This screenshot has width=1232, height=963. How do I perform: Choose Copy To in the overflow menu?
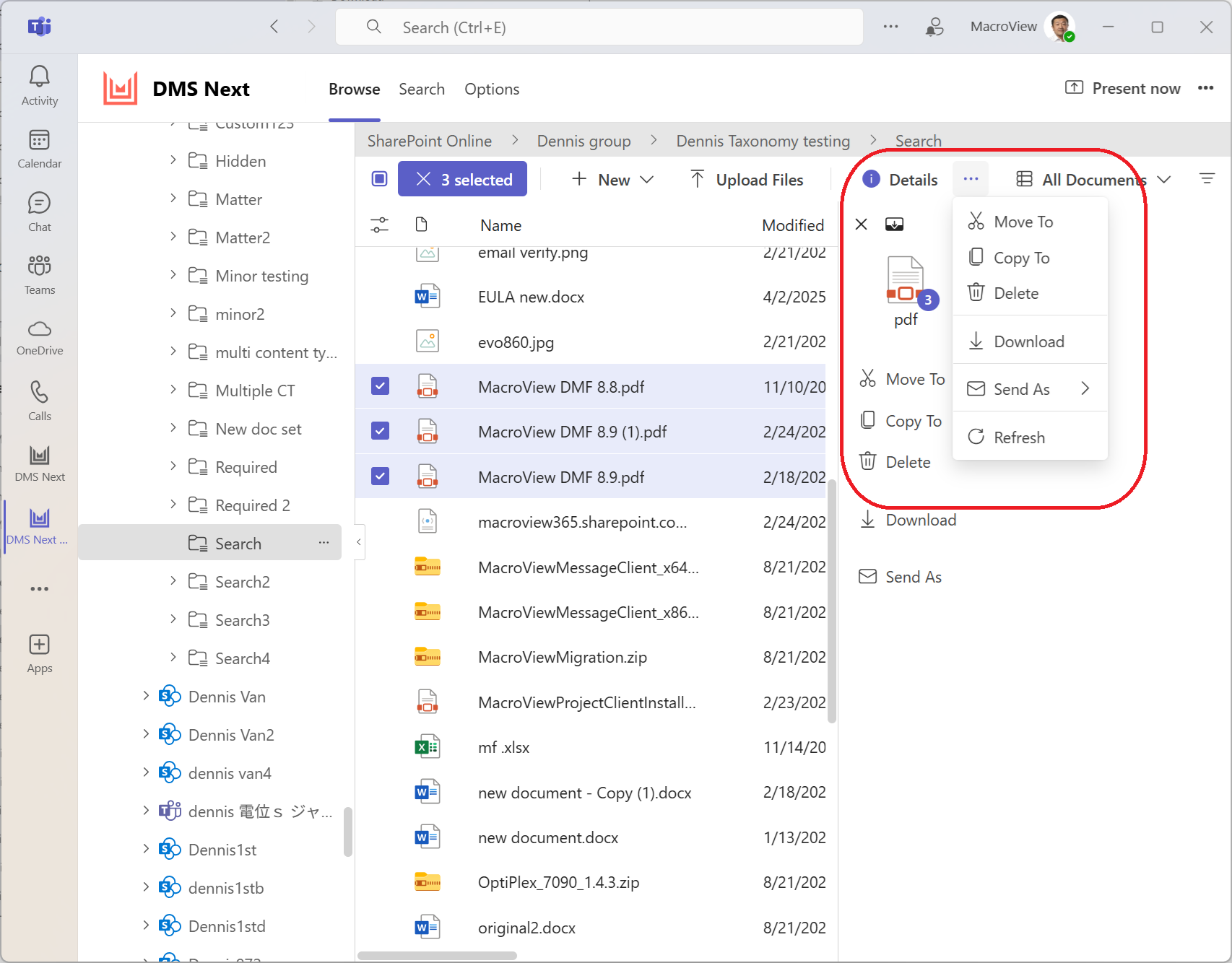pyautogui.click(x=1030, y=257)
